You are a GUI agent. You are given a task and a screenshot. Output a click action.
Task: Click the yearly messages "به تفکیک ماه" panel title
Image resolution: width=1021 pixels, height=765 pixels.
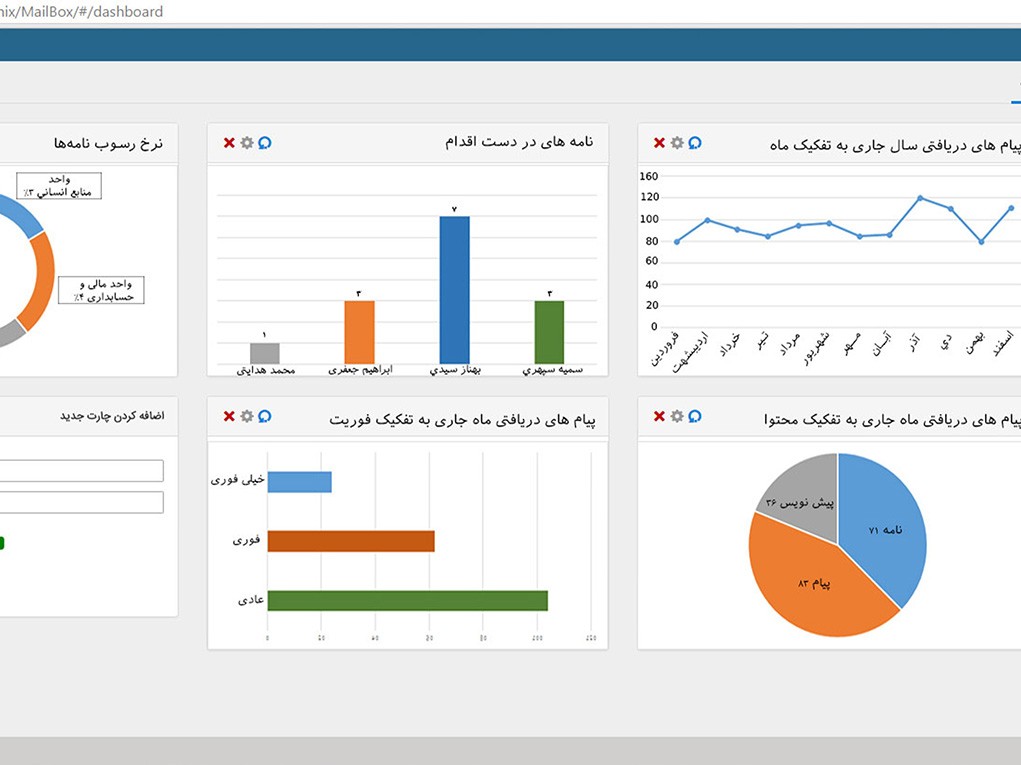coord(895,146)
